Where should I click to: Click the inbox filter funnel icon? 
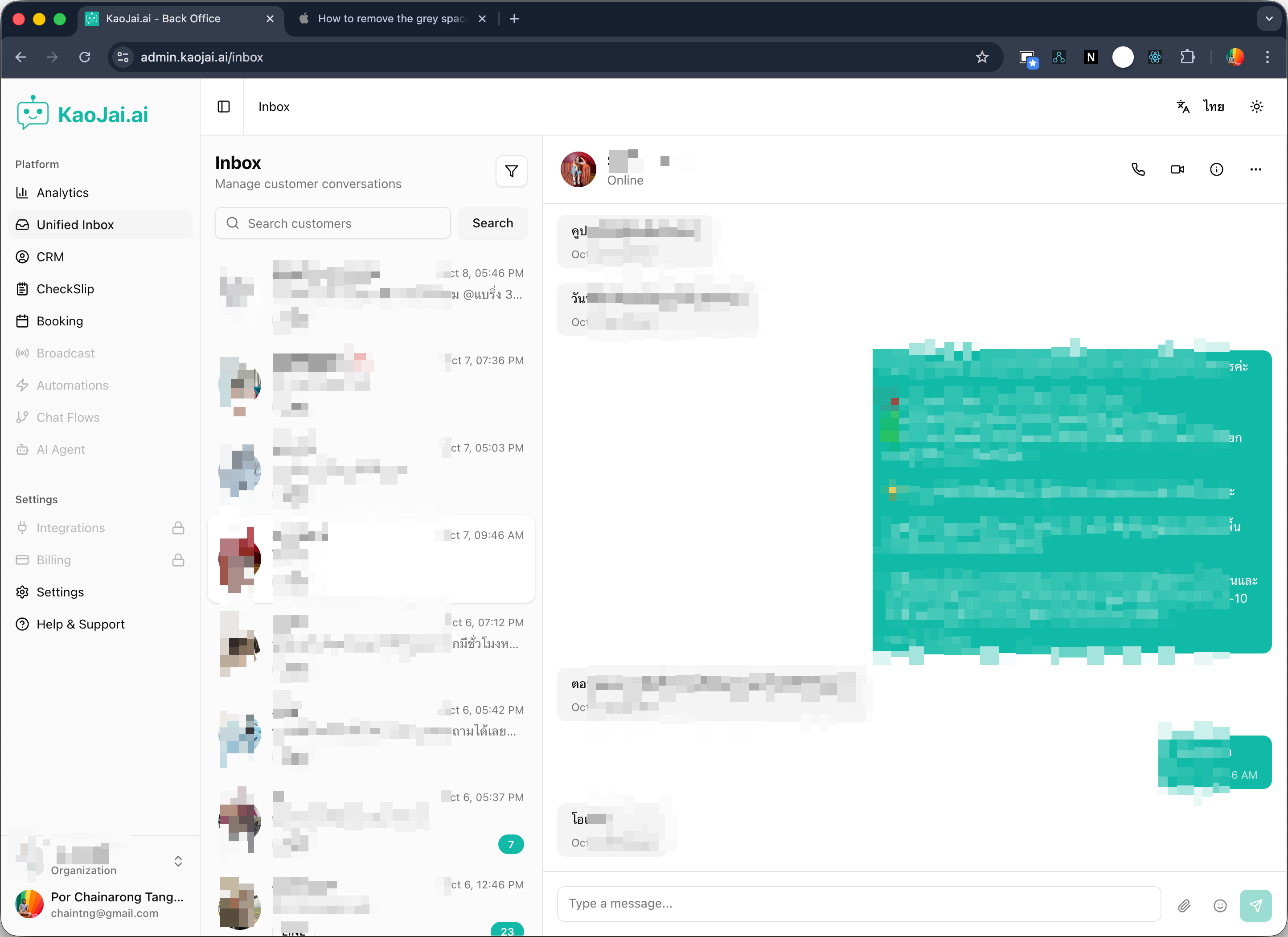click(511, 171)
